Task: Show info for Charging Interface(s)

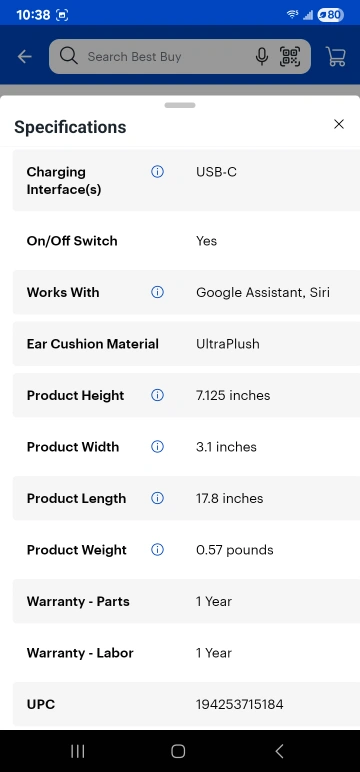Action: coord(157,172)
